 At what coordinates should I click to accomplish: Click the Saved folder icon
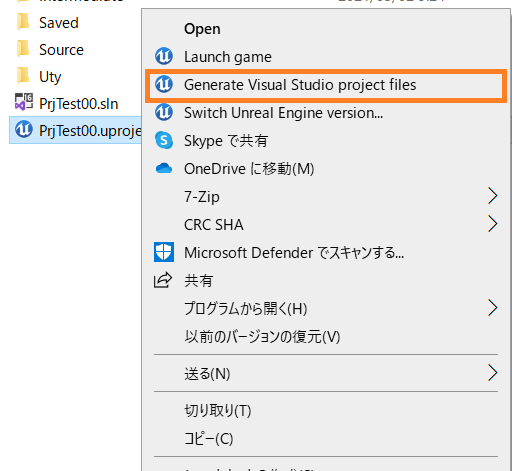[x=23, y=22]
